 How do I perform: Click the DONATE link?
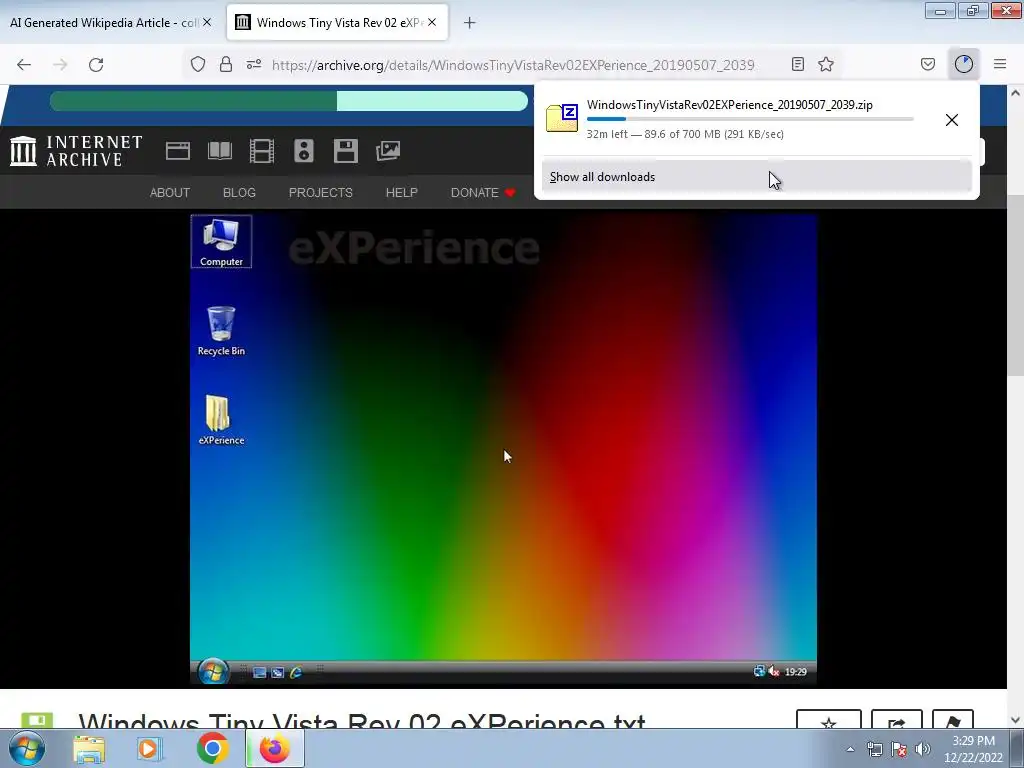(x=483, y=193)
